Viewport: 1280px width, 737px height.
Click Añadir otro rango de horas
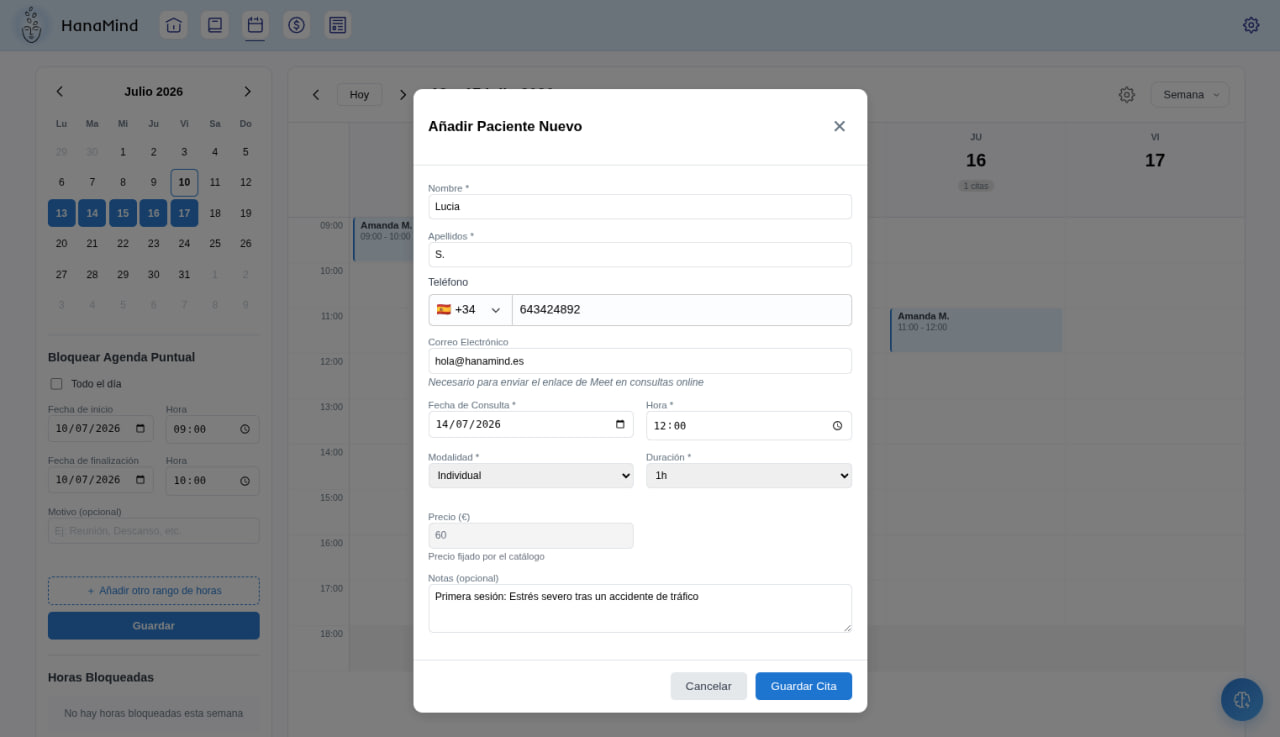tap(154, 591)
